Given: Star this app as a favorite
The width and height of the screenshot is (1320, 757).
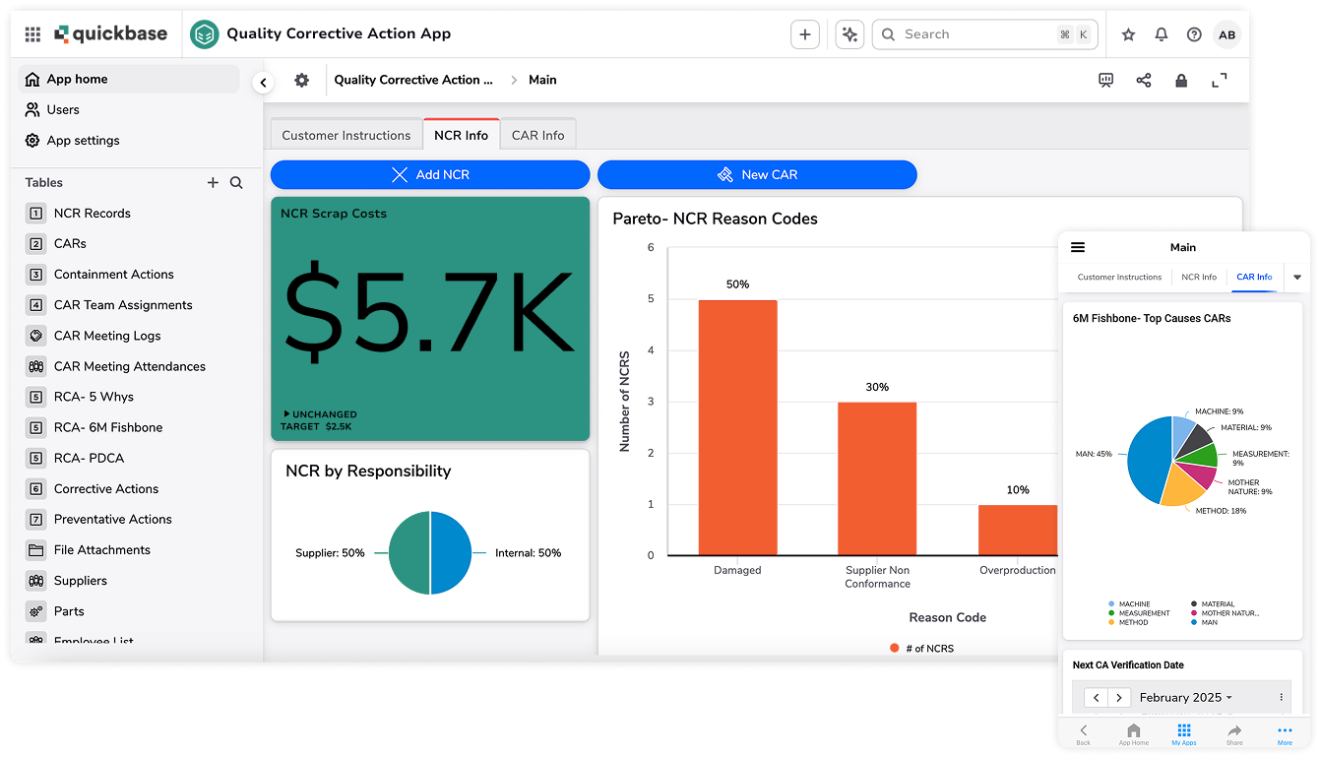Looking at the screenshot, I should click(1128, 34).
